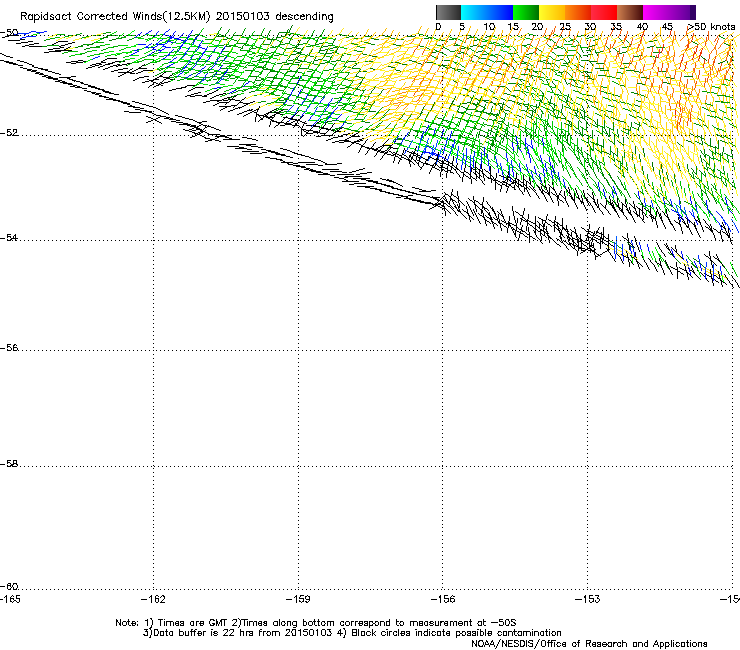Click the word 'descending' in the title
This screenshot has width=740, height=650.
tap(304, 17)
